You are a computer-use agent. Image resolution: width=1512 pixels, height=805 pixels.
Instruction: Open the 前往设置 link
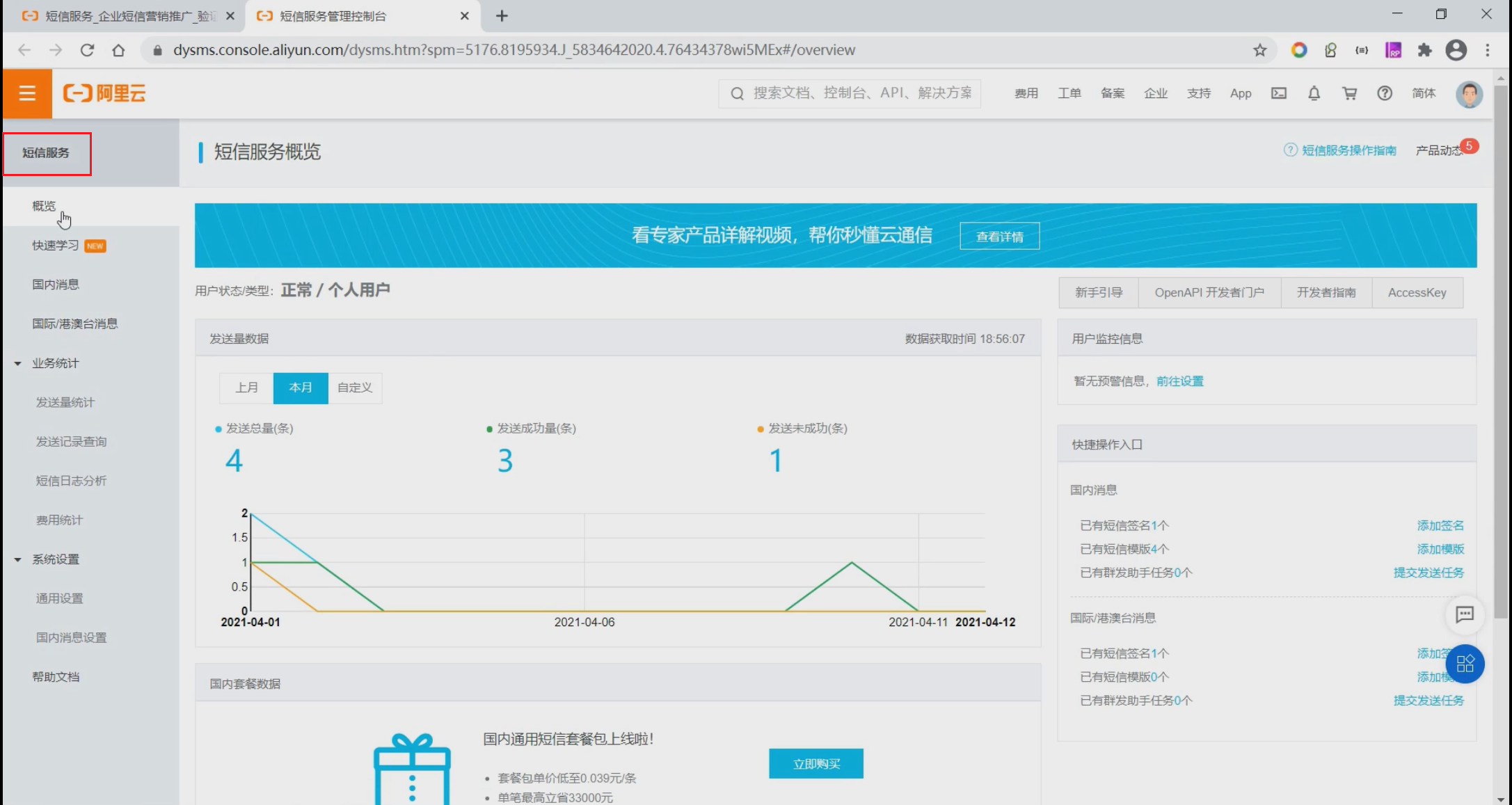click(x=1179, y=381)
